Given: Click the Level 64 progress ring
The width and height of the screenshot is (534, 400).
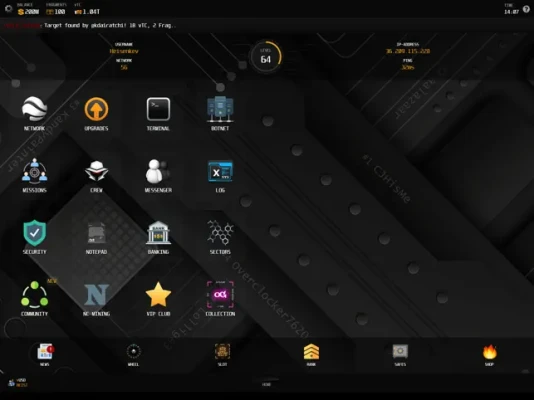Looking at the screenshot, I should [266, 57].
